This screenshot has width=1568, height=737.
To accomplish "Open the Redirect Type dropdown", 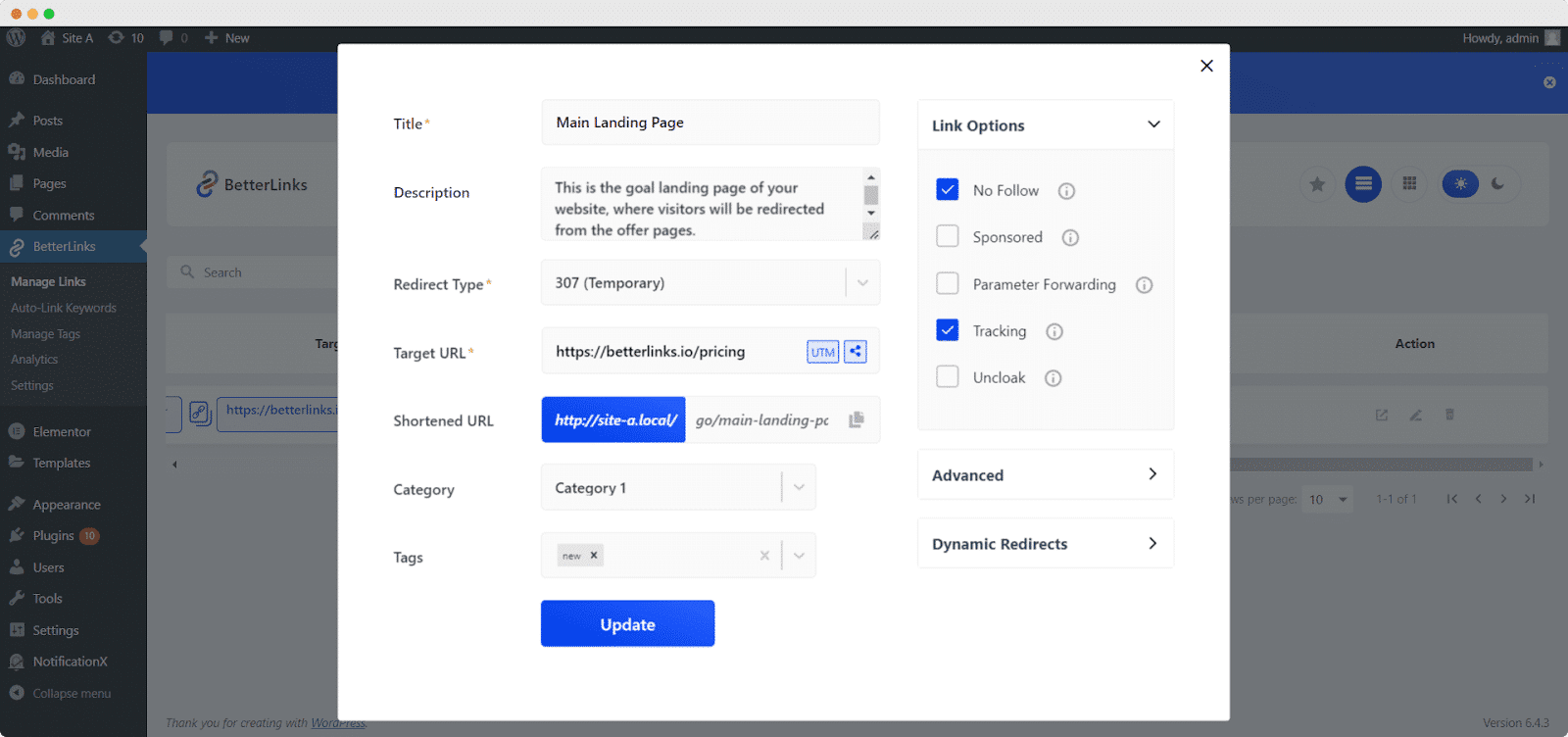I will 862,283.
